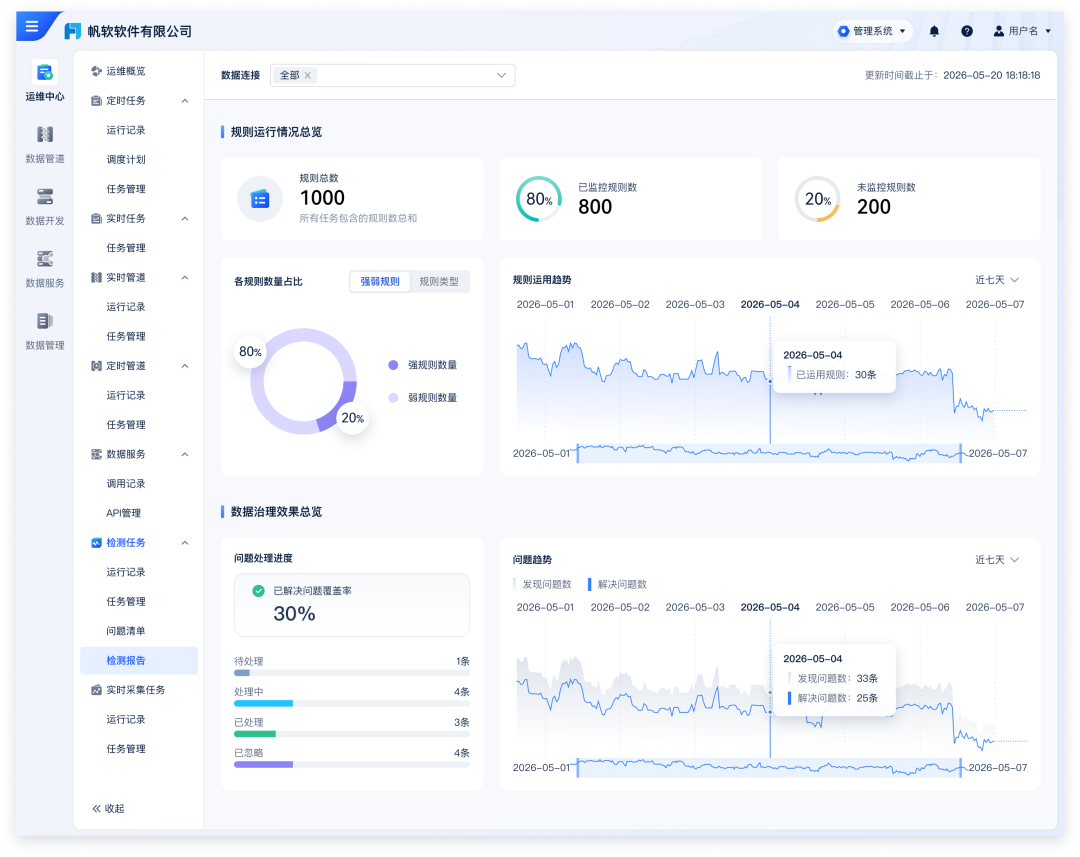This screenshot has height=857, width=1080.
Task: Click the left handle of 规则运用趋势 range slider
Action: [x=578, y=453]
